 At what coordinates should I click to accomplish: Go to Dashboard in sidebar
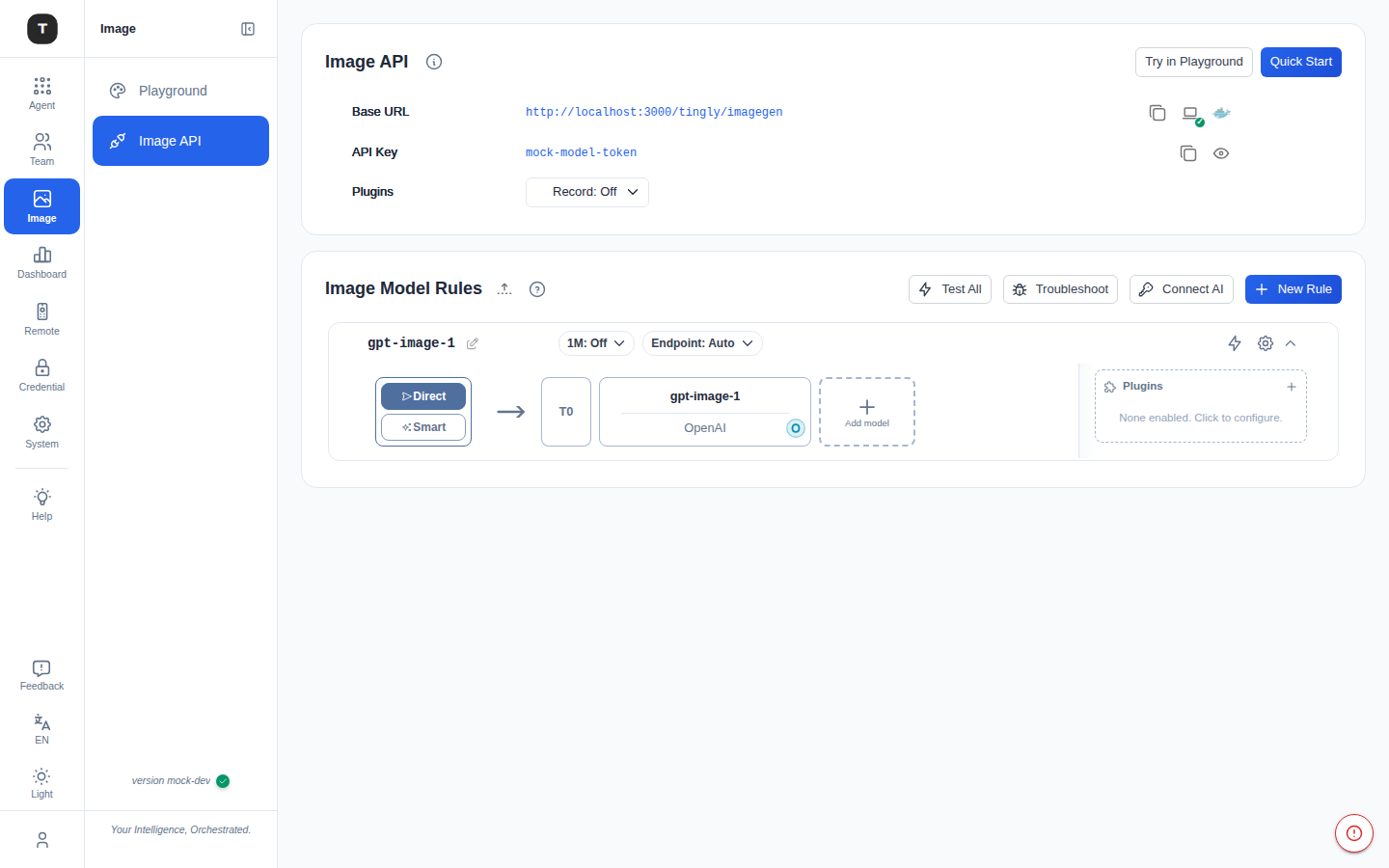coord(41,262)
